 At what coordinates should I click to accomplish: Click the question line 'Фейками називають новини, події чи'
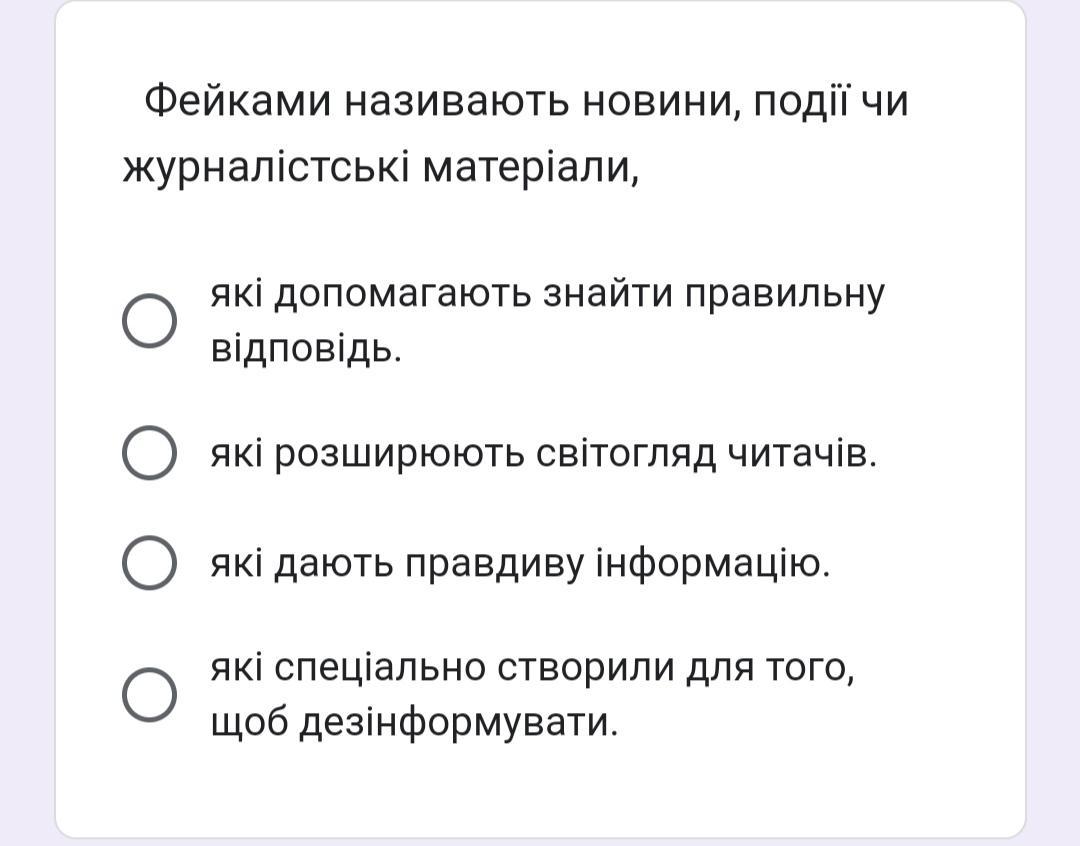526,102
